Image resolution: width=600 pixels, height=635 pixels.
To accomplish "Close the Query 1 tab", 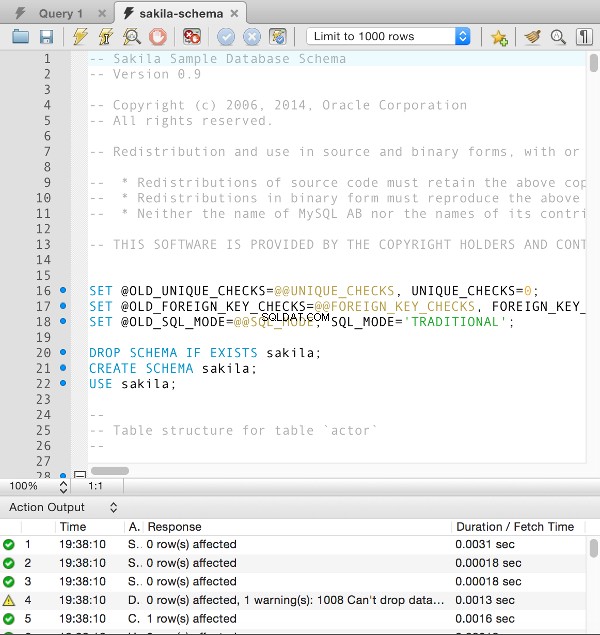I will click(x=102, y=14).
